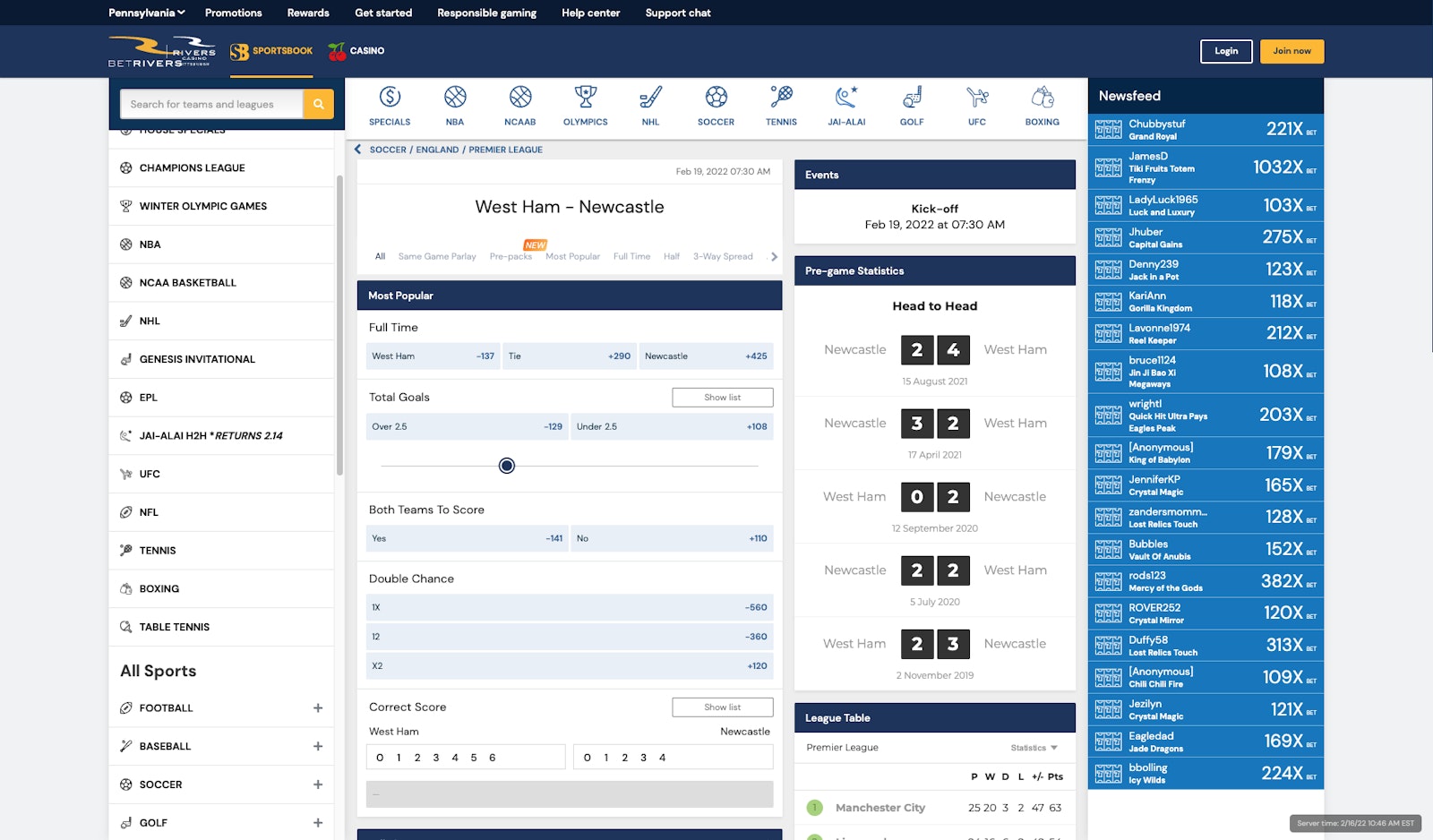Click the Total Goals slider handle
Viewport: 1433px width, 840px height.
[507, 466]
